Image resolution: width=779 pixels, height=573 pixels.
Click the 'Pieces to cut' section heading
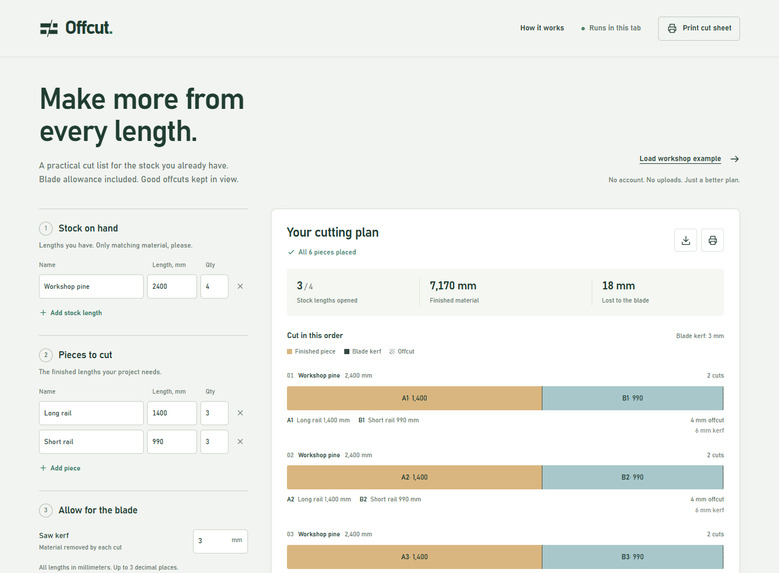85,355
